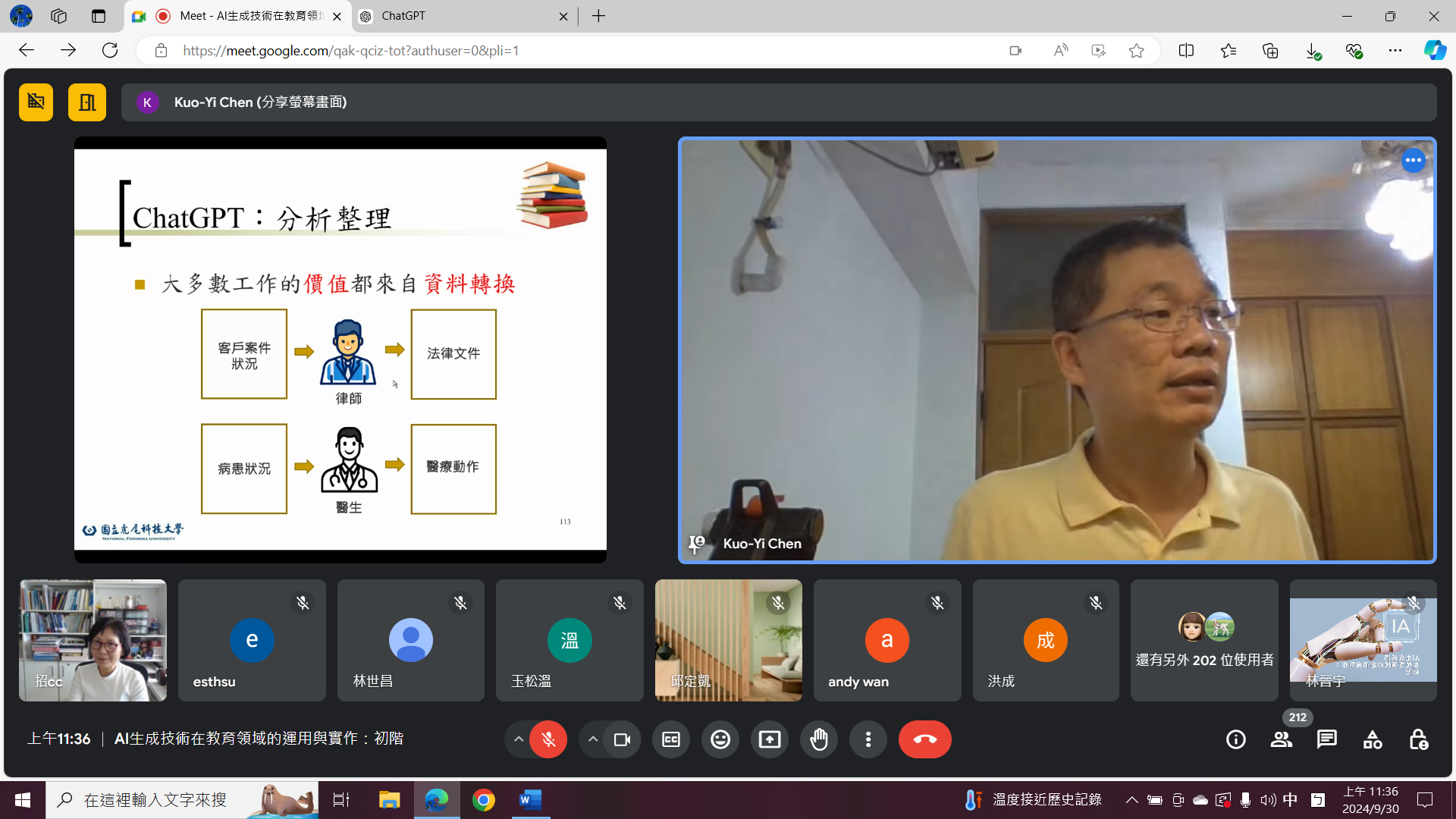
Task: Raise hand in the meeting
Action: 819,739
